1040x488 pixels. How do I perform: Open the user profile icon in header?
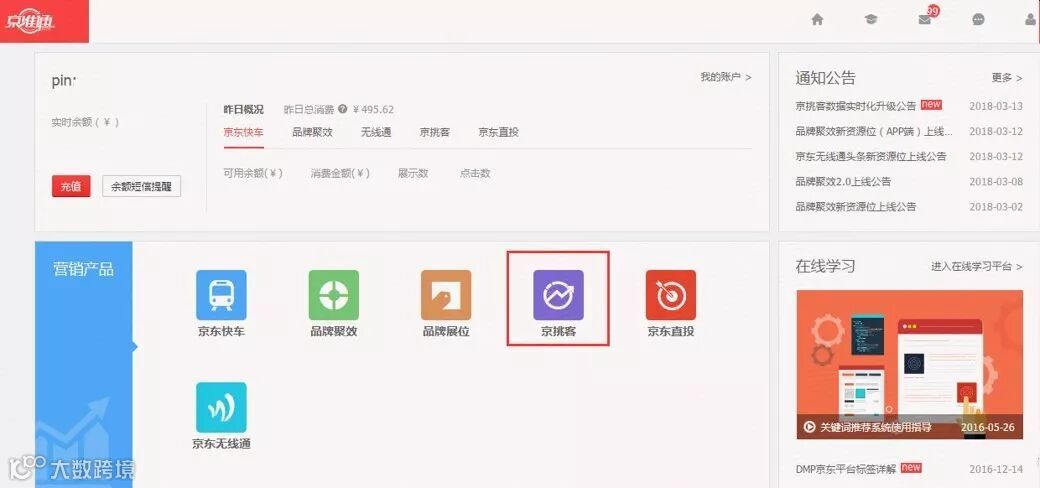tap(1031, 20)
